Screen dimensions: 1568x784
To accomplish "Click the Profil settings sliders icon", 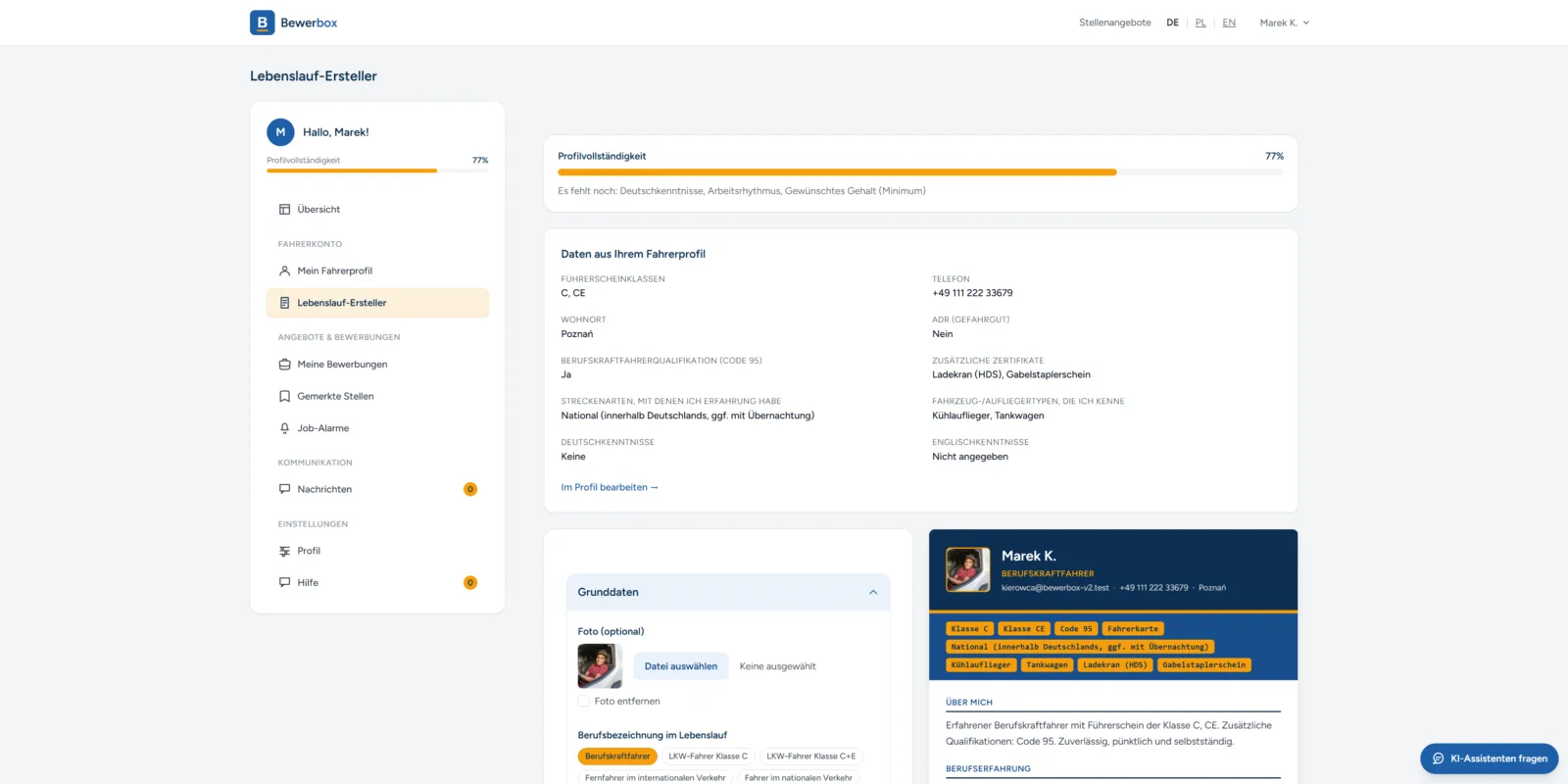I will pos(284,551).
